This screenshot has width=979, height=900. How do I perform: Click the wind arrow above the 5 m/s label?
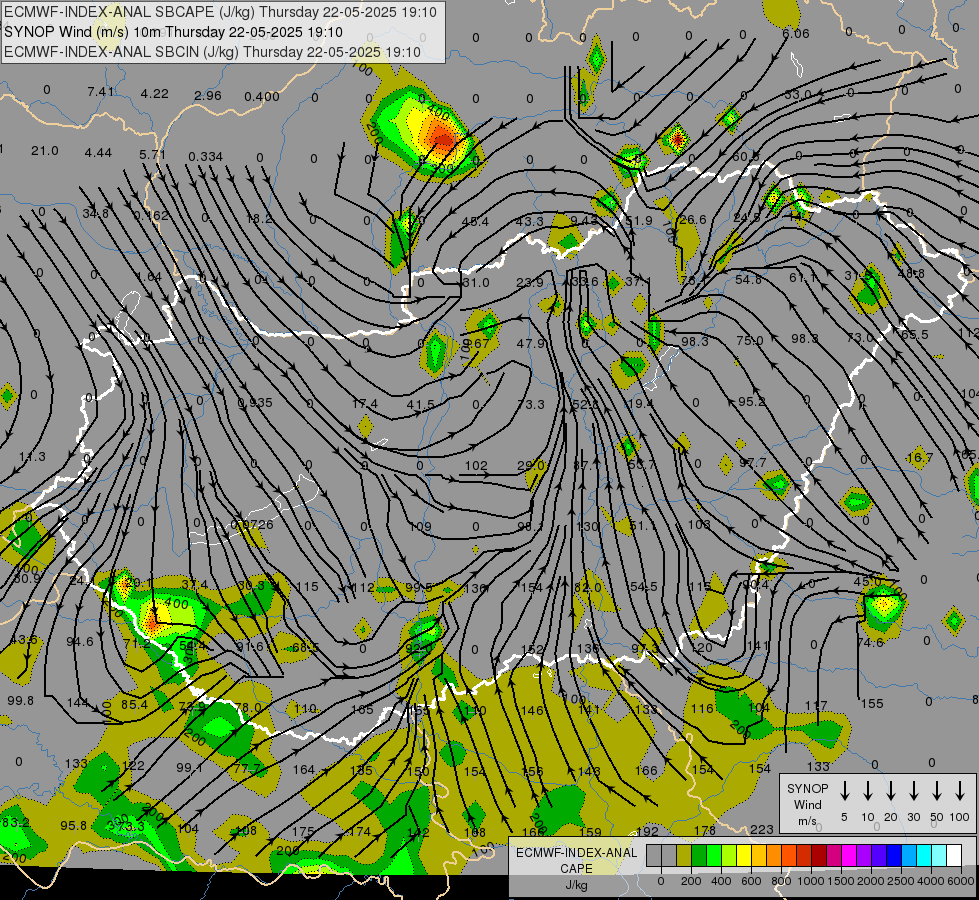click(845, 791)
